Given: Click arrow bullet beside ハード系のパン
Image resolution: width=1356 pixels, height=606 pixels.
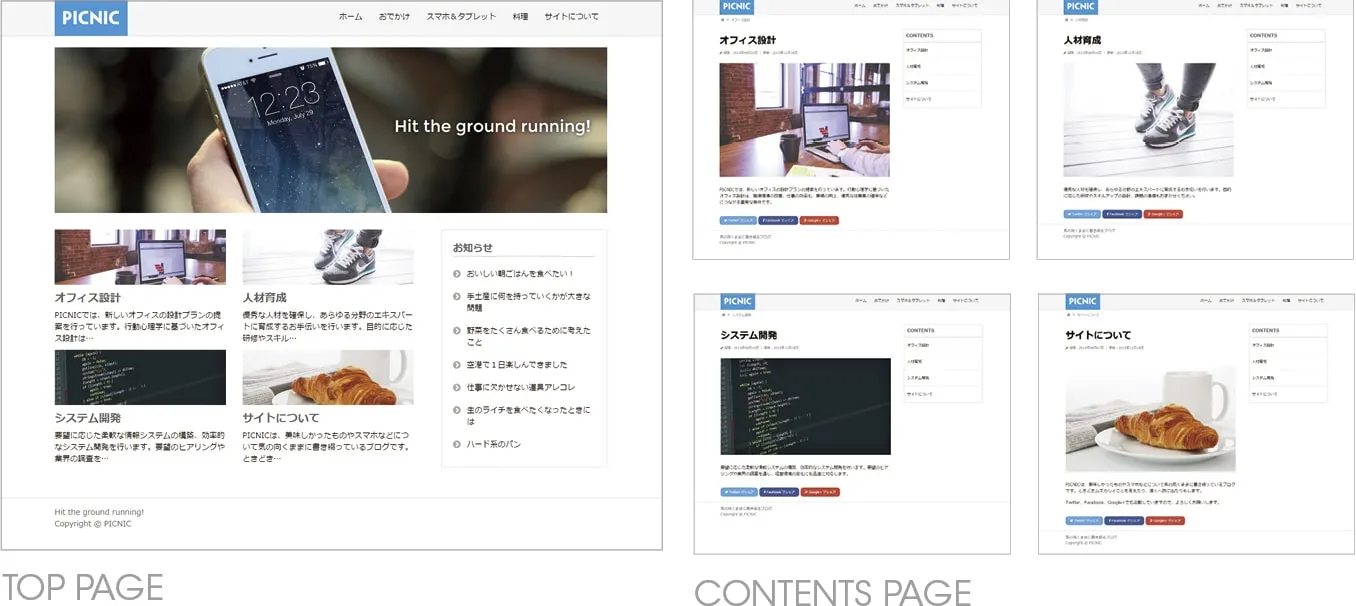Looking at the screenshot, I should click(x=457, y=444).
